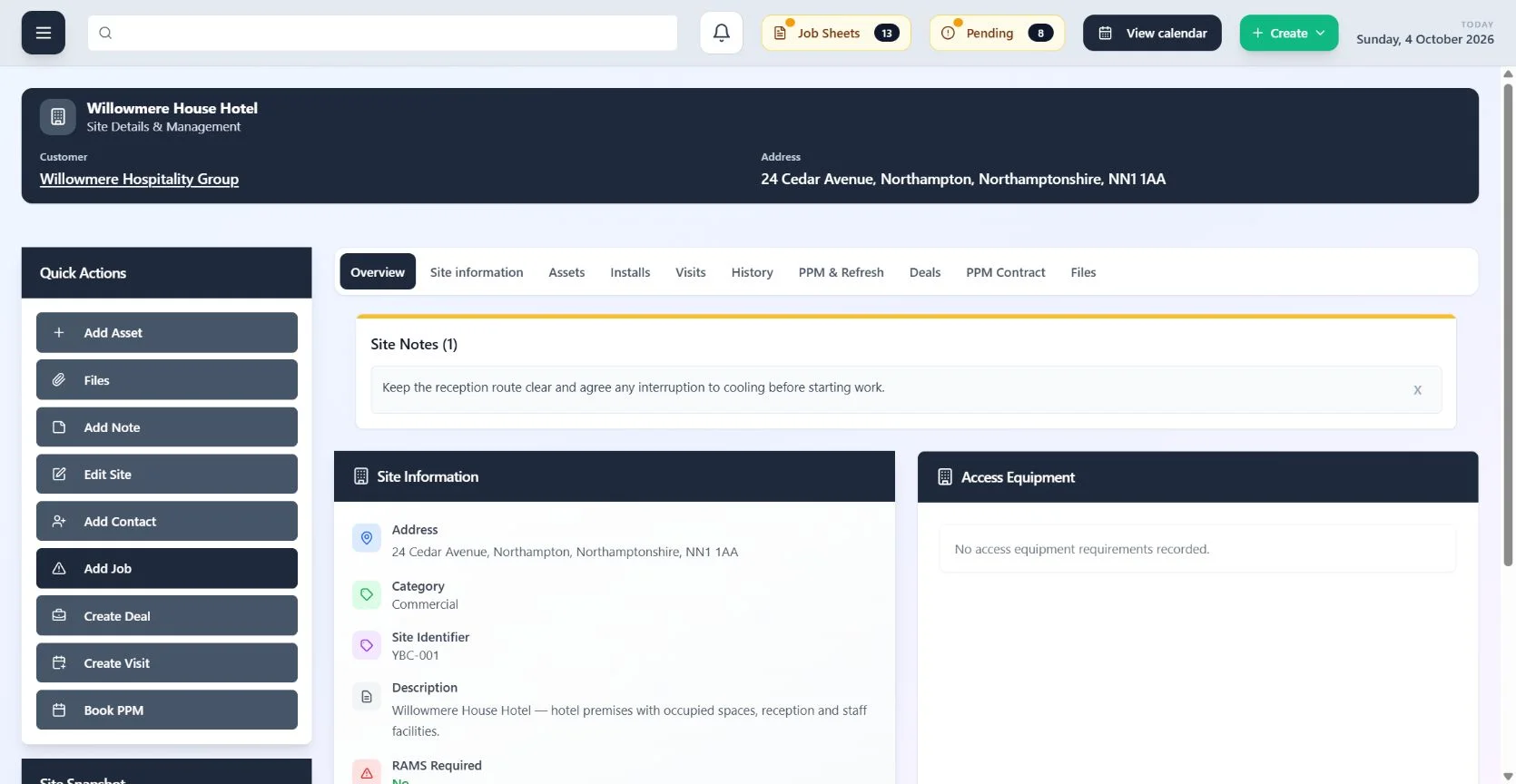Click the Create Deal quick action
Viewport: 1516px width, 784px height.
click(167, 615)
